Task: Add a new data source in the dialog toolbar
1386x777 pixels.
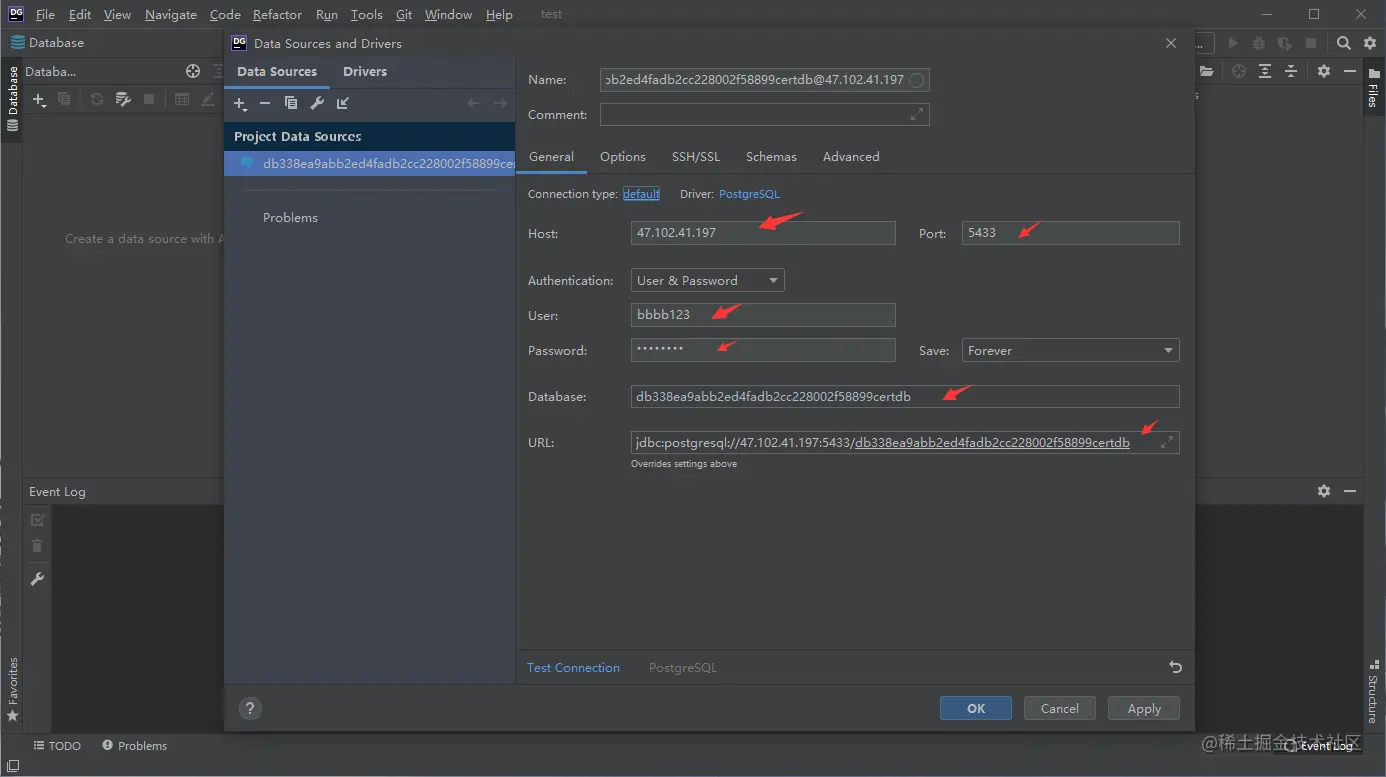Action: pyautogui.click(x=240, y=103)
